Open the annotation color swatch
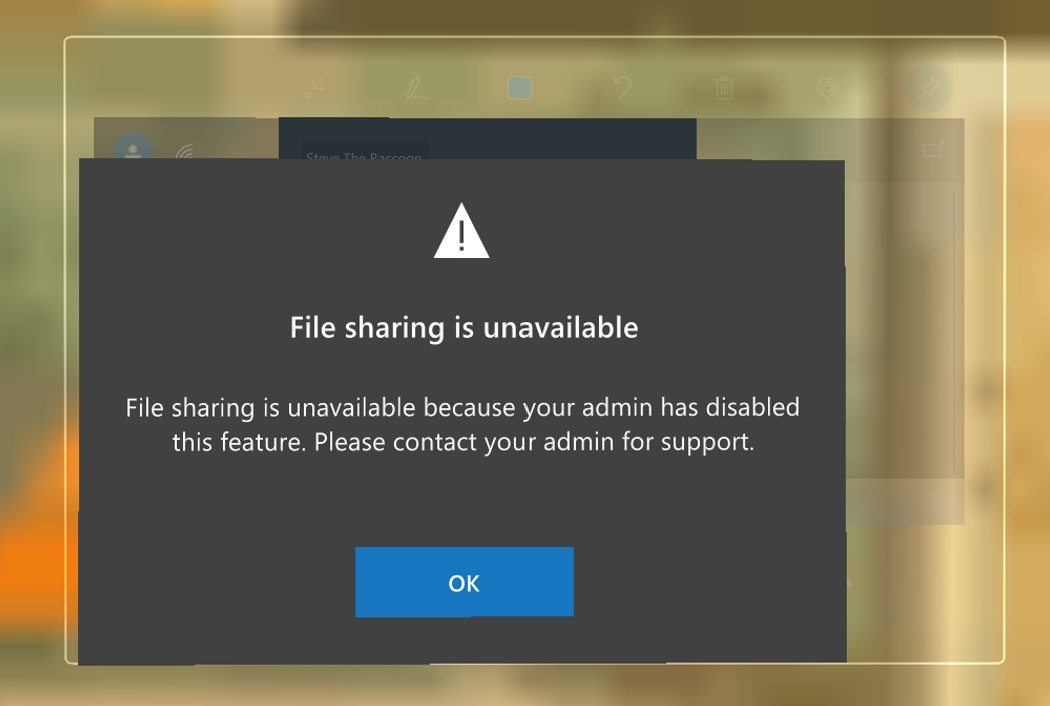The width and height of the screenshot is (1050, 706). pos(520,88)
